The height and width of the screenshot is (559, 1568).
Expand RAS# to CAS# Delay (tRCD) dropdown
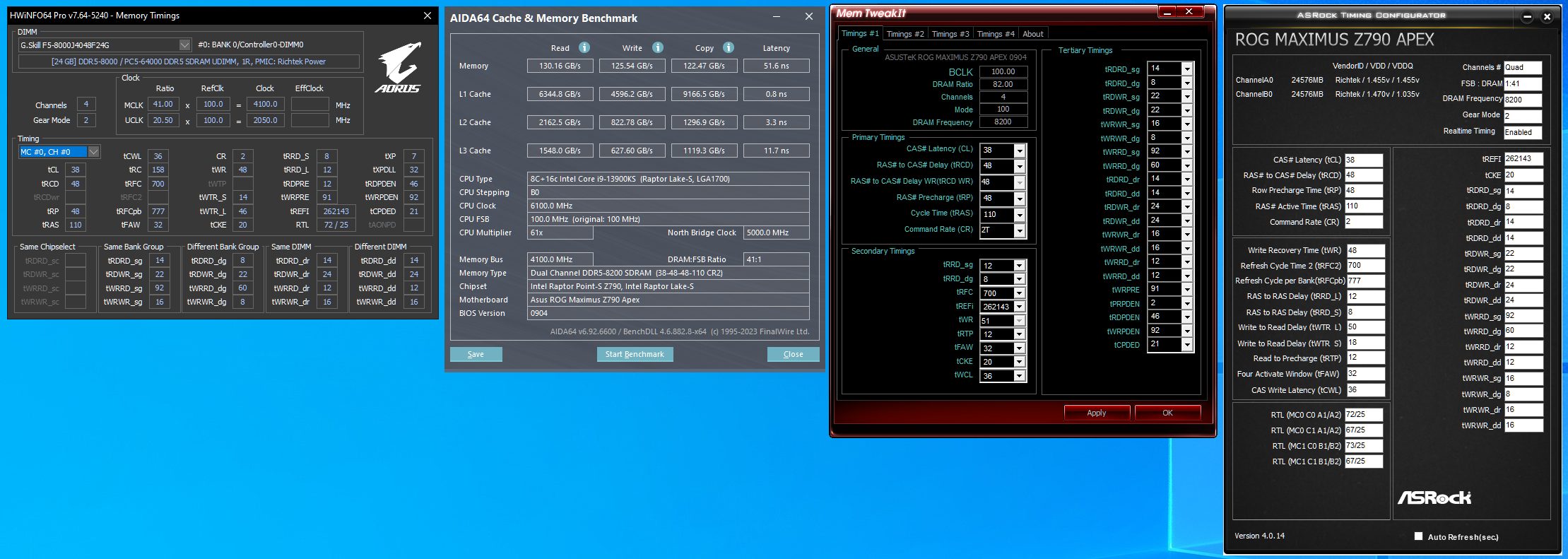click(1019, 166)
